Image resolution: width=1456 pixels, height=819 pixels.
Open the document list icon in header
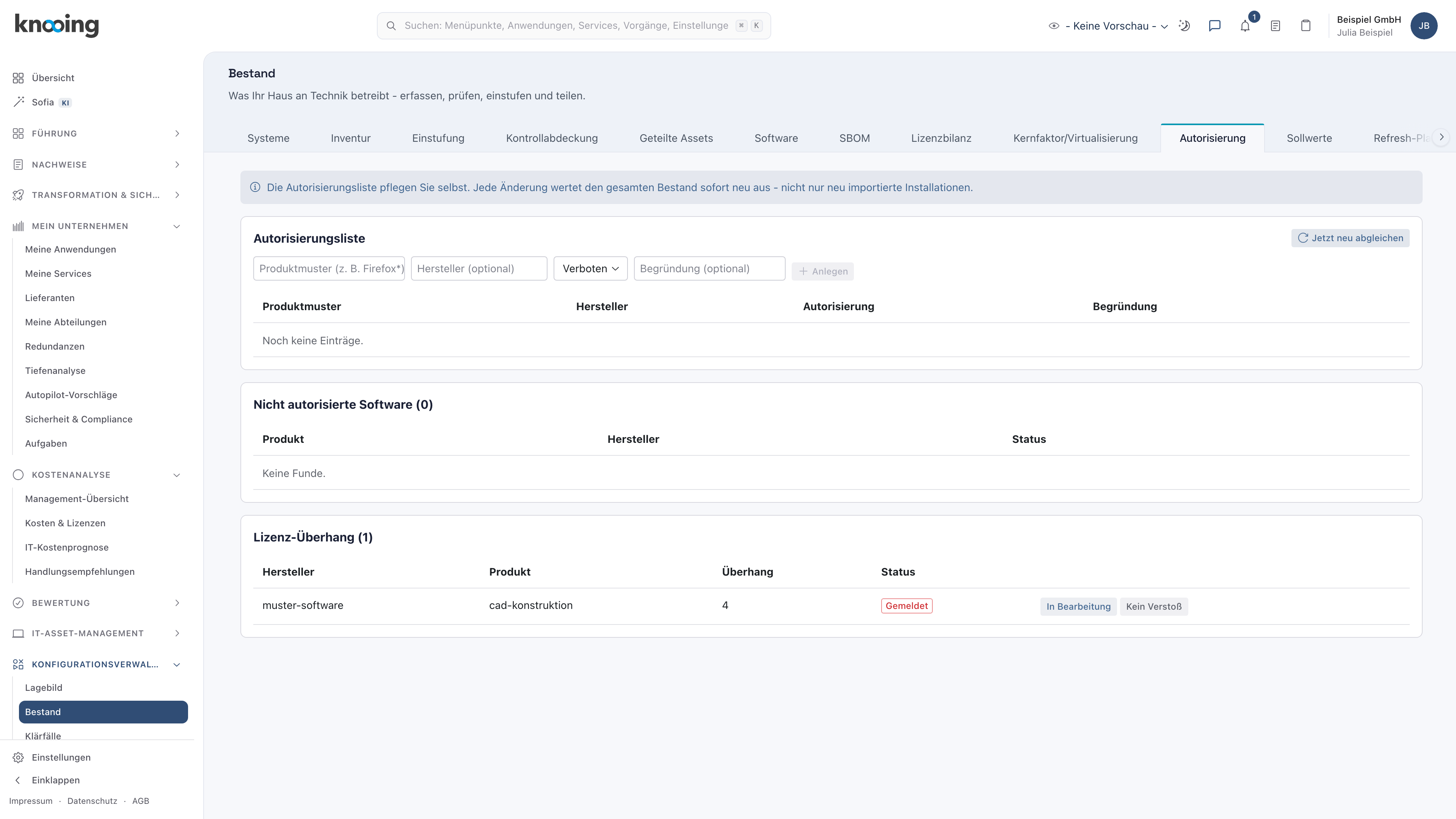tap(1275, 25)
